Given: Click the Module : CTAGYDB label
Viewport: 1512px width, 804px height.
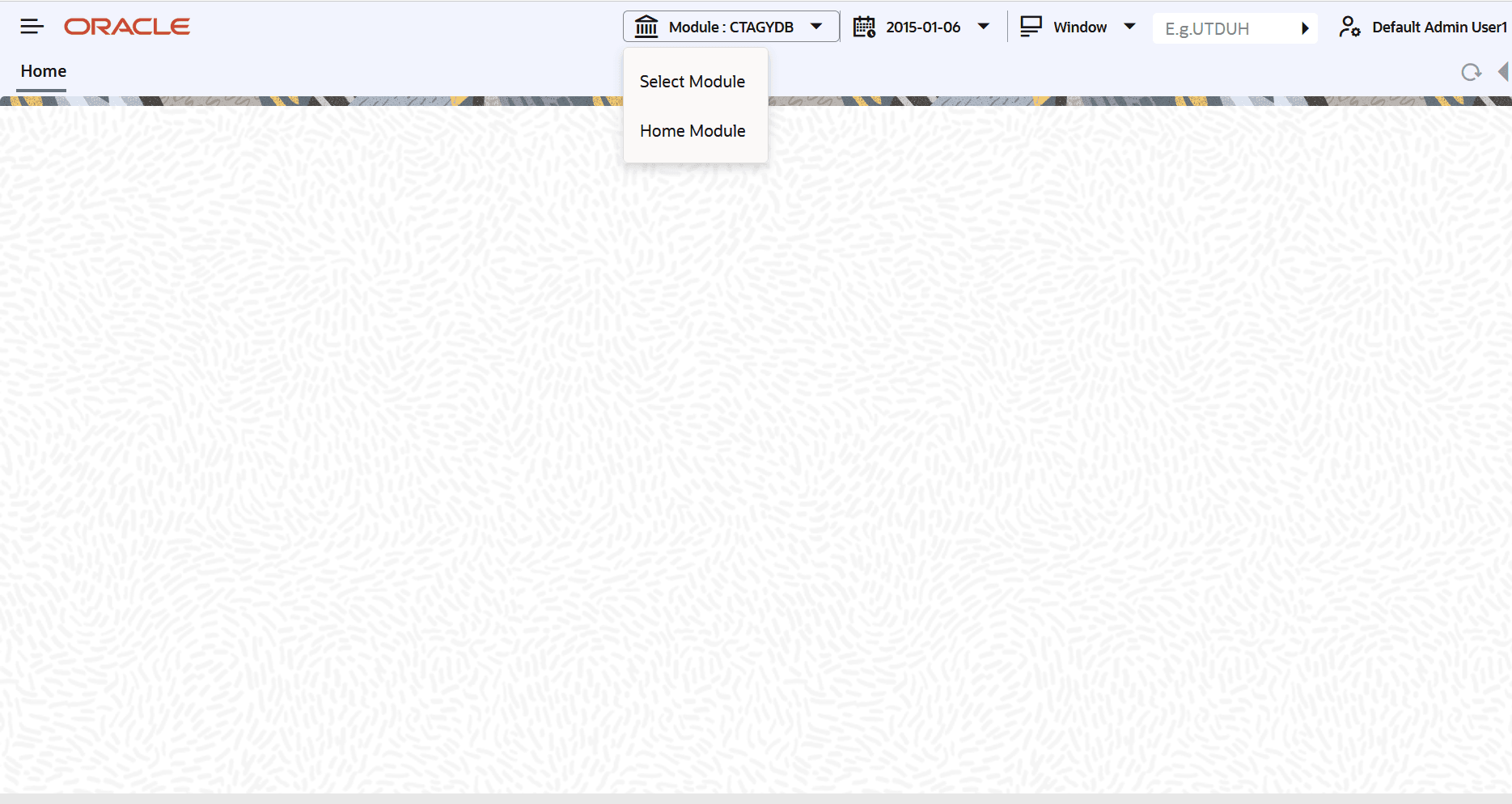Looking at the screenshot, I should tap(731, 27).
